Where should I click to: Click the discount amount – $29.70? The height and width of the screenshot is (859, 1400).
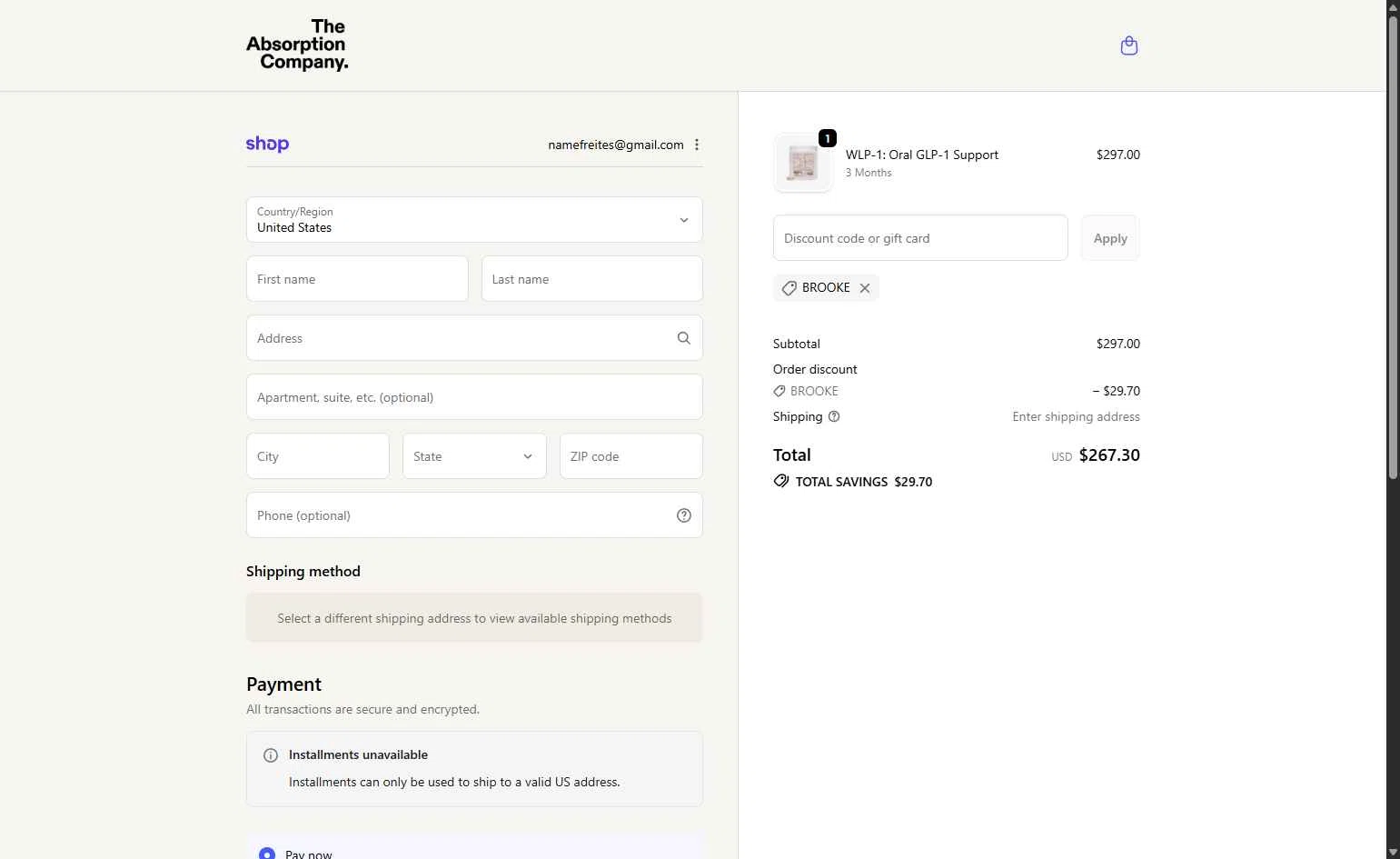[x=1117, y=391]
